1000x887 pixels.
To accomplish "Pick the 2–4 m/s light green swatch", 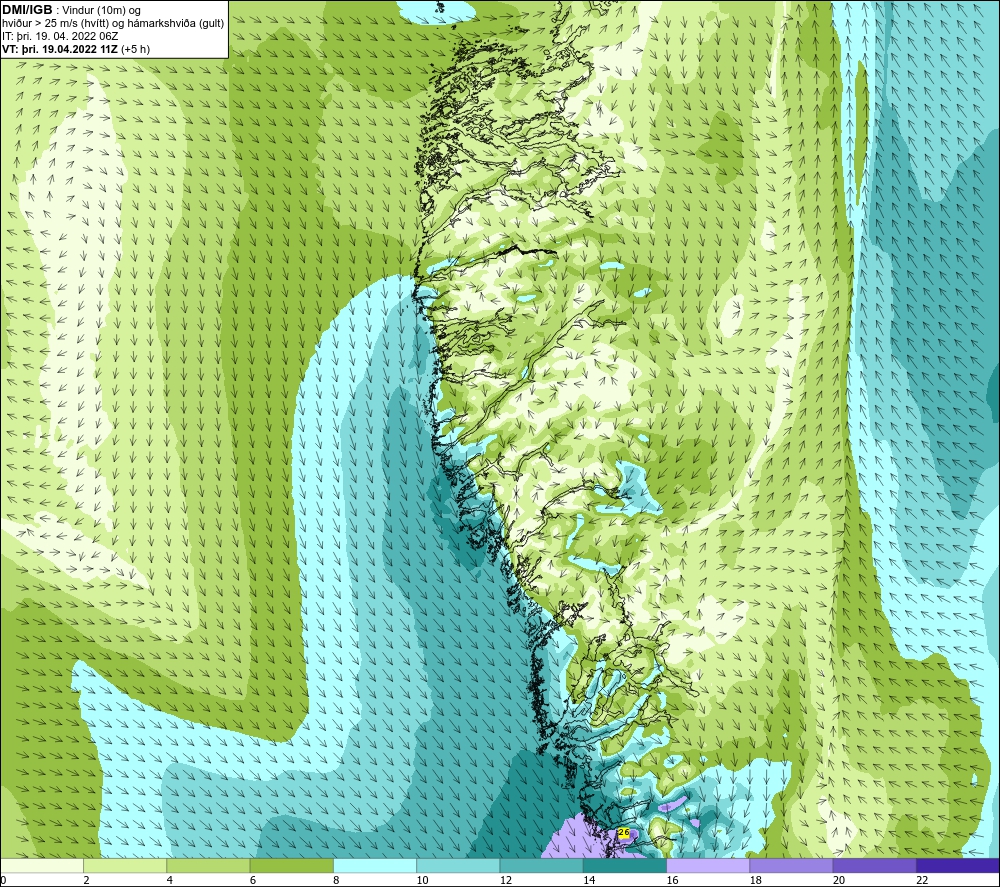I will click(x=125, y=865).
